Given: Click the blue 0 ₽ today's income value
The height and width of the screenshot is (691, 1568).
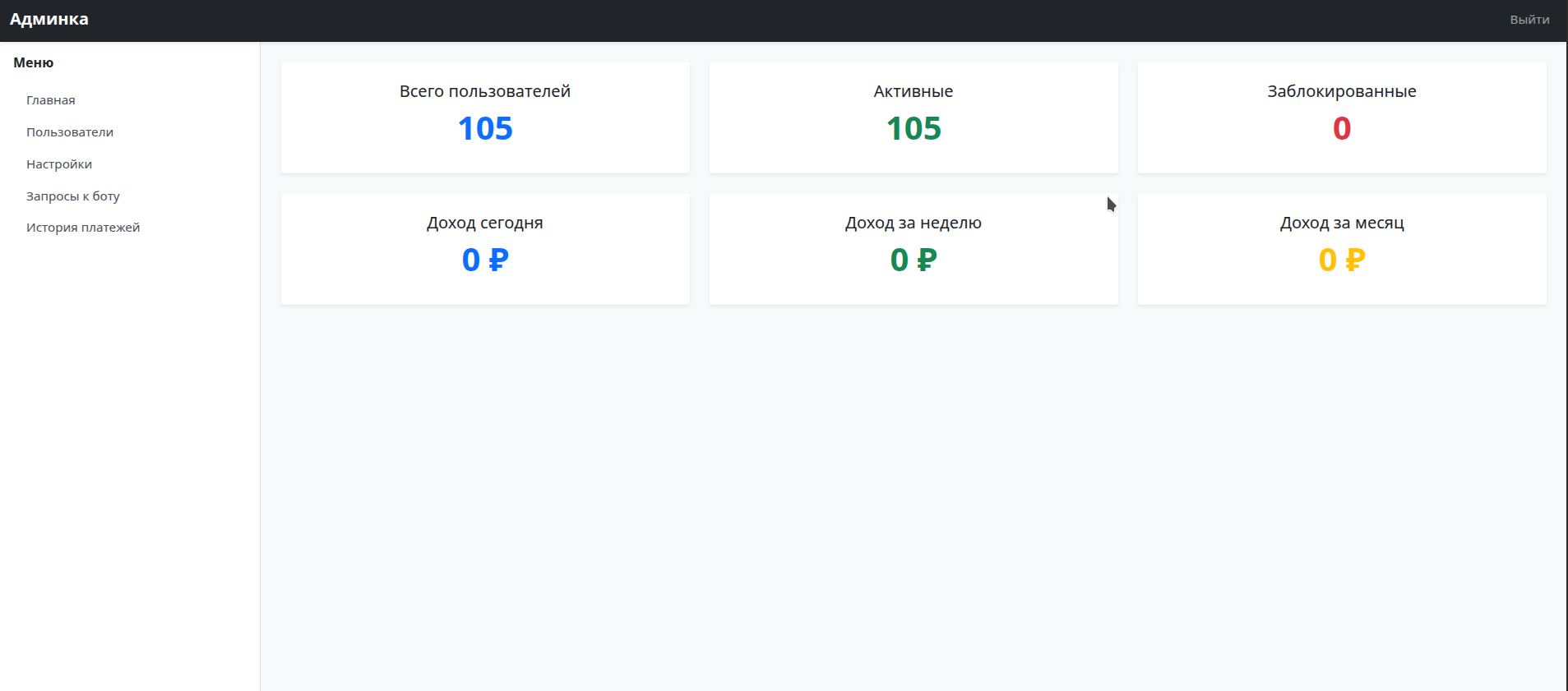Looking at the screenshot, I should click(x=485, y=260).
